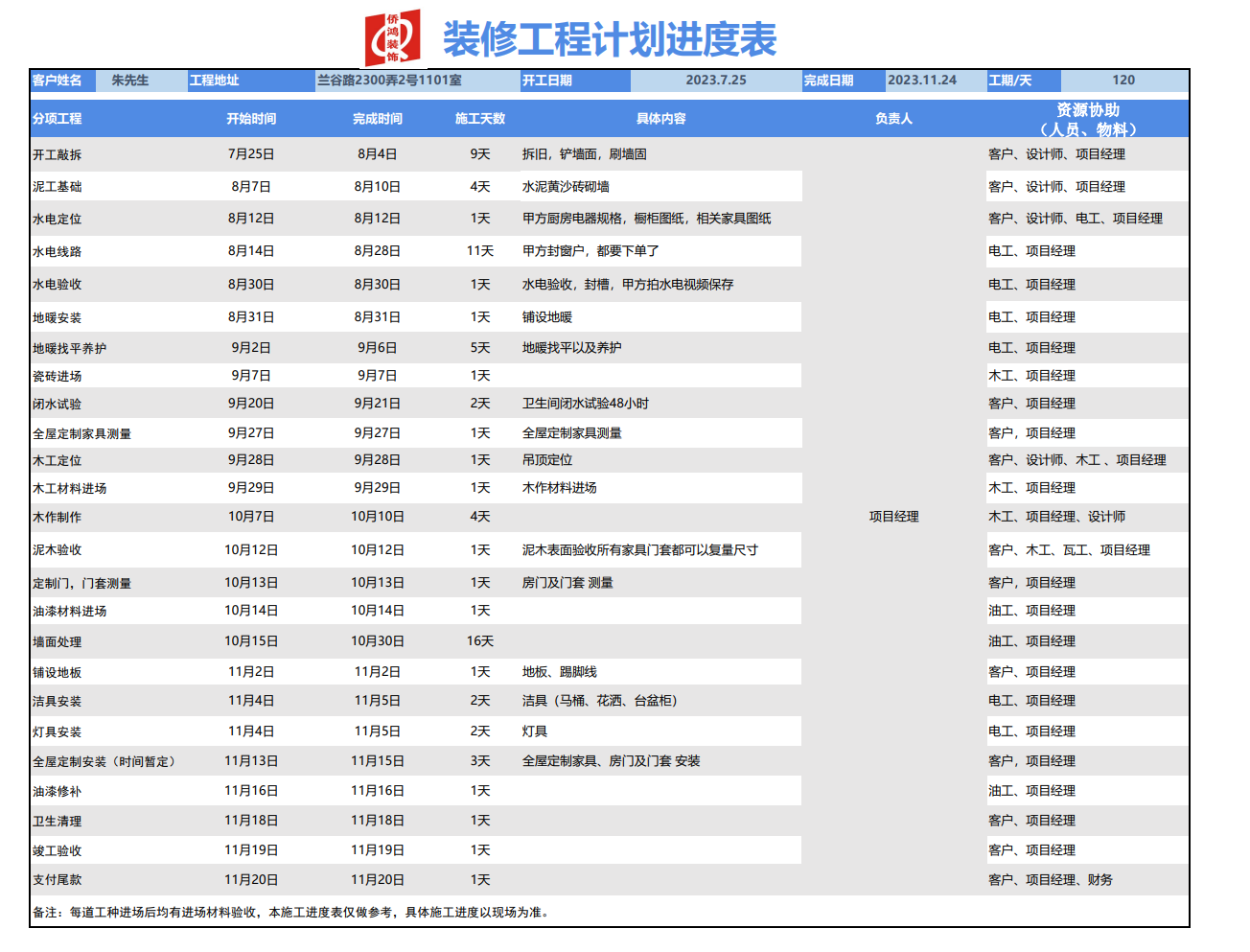Click the red company logo beside the title
1250x952 pixels.
point(392,38)
